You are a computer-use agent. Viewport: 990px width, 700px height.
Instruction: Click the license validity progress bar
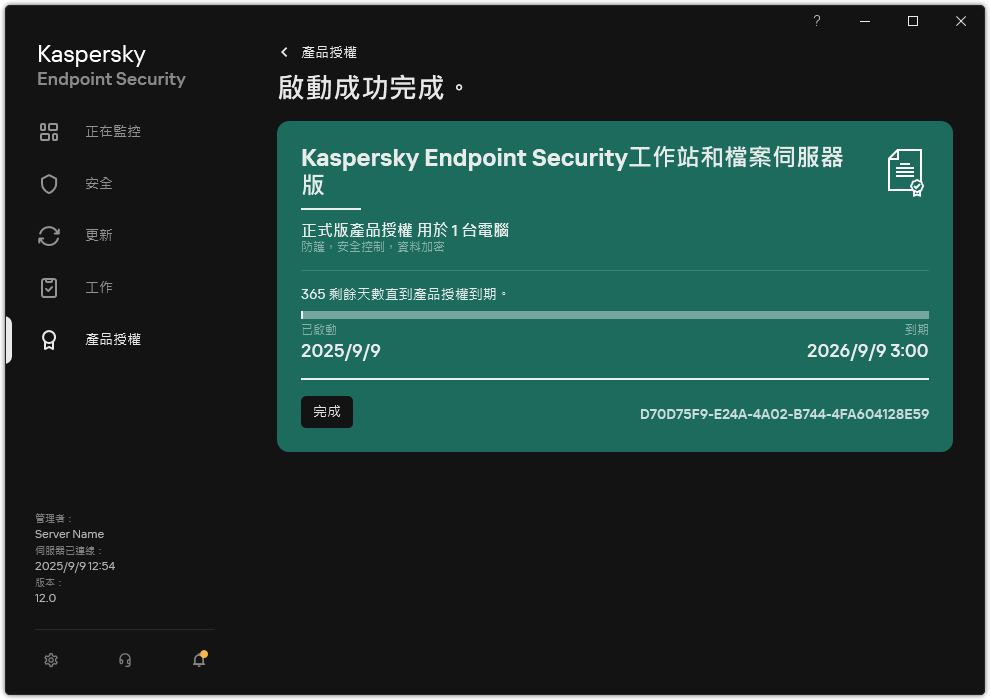pyautogui.click(x=614, y=314)
